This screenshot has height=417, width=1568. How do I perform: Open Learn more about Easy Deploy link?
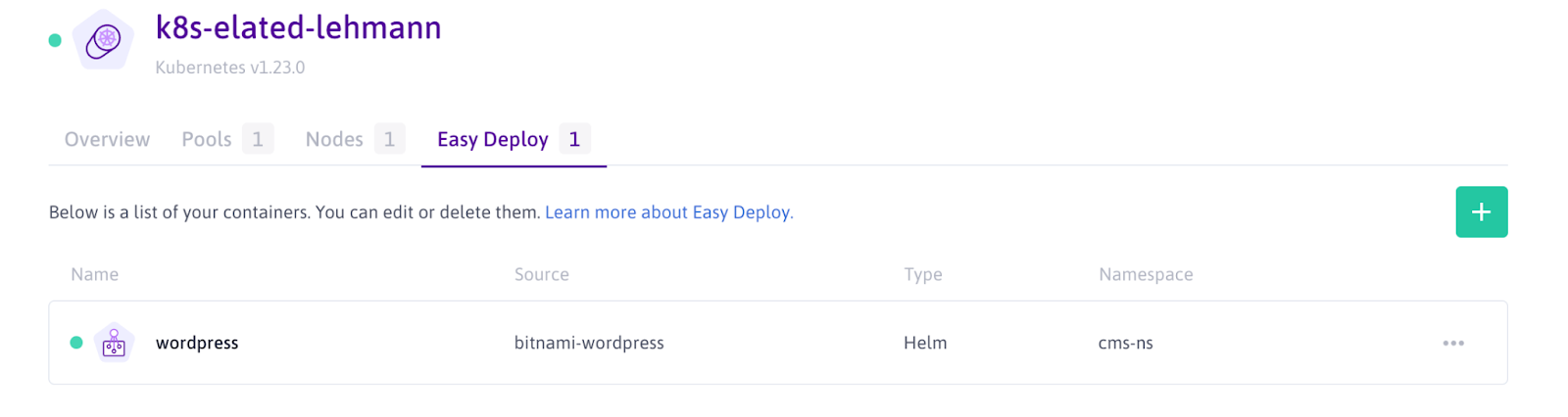[x=668, y=212]
